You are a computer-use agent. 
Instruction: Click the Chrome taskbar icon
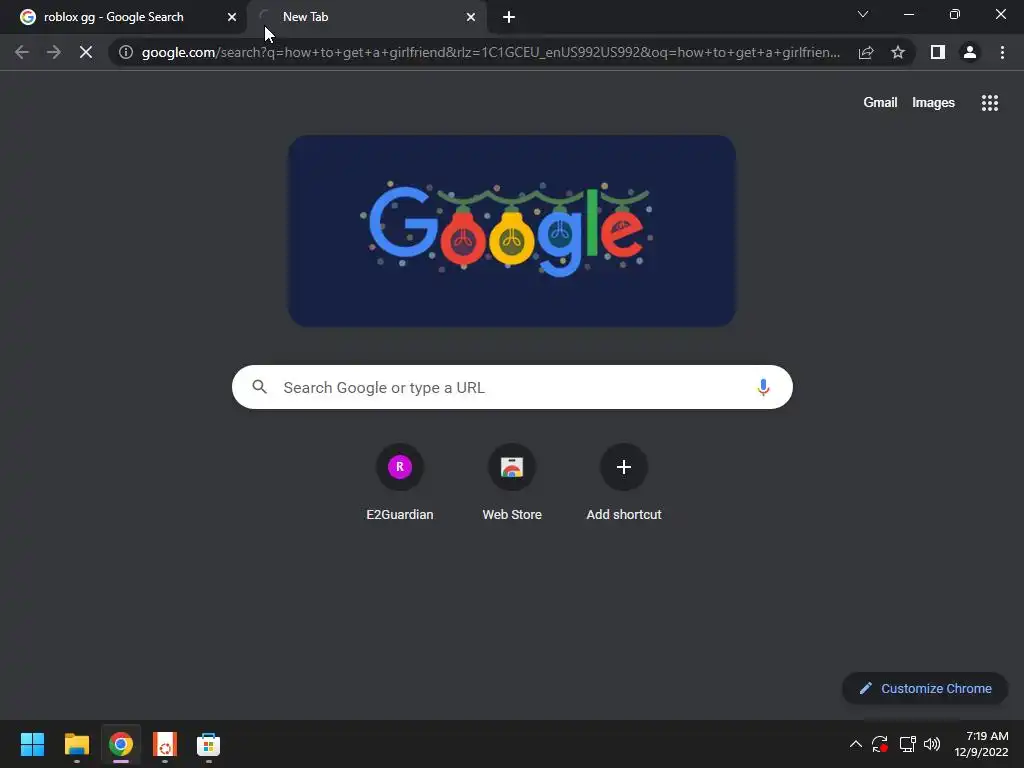tap(121, 744)
